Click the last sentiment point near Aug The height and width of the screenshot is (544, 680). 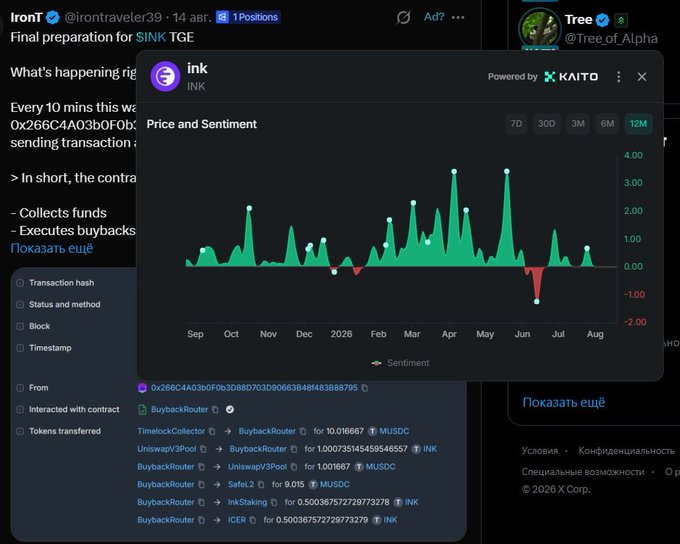click(x=587, y=249)
